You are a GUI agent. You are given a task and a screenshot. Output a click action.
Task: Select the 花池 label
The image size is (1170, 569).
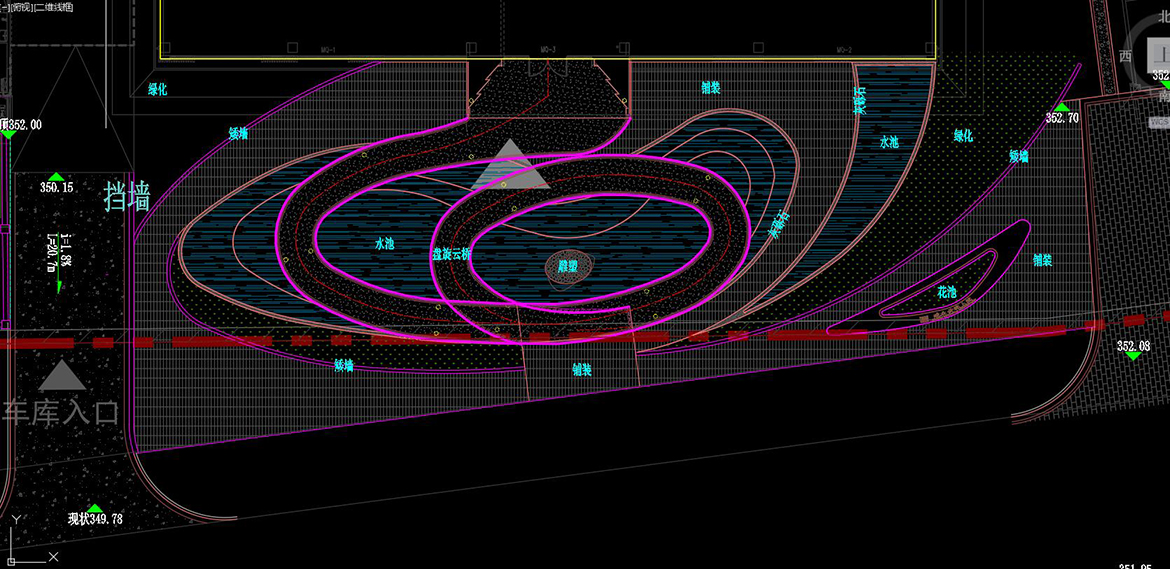[x=947, y=293]
